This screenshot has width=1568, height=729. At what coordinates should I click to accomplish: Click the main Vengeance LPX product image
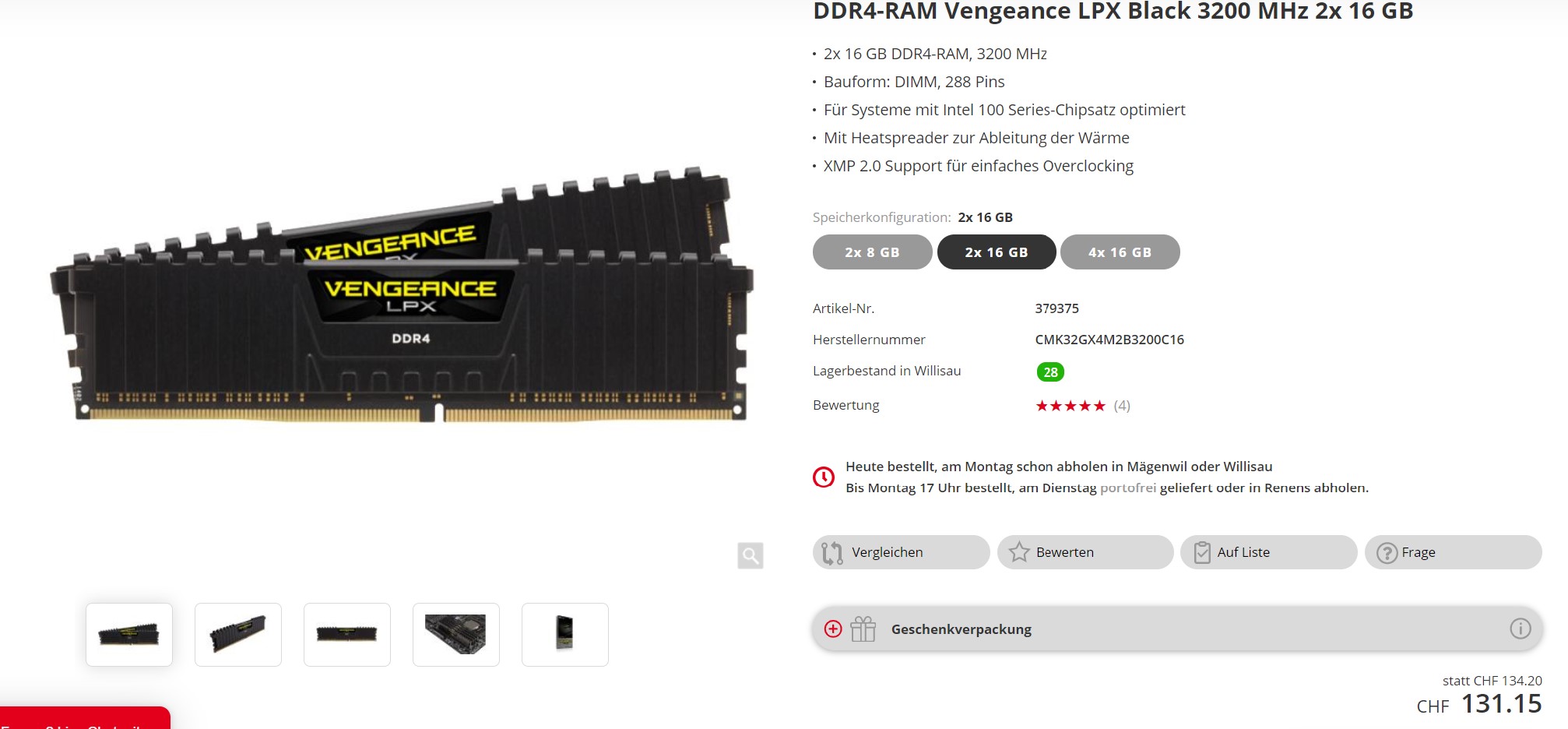(x=402, y=296)
